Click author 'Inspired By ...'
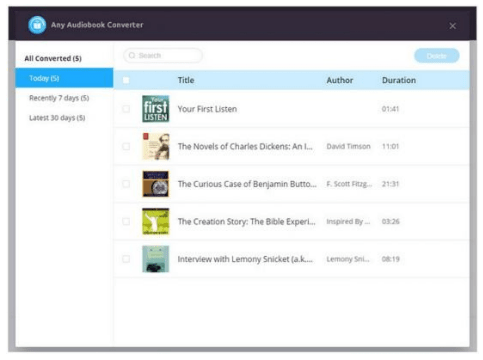The width and height of the screenshot is (483, 360). [348, 222]
